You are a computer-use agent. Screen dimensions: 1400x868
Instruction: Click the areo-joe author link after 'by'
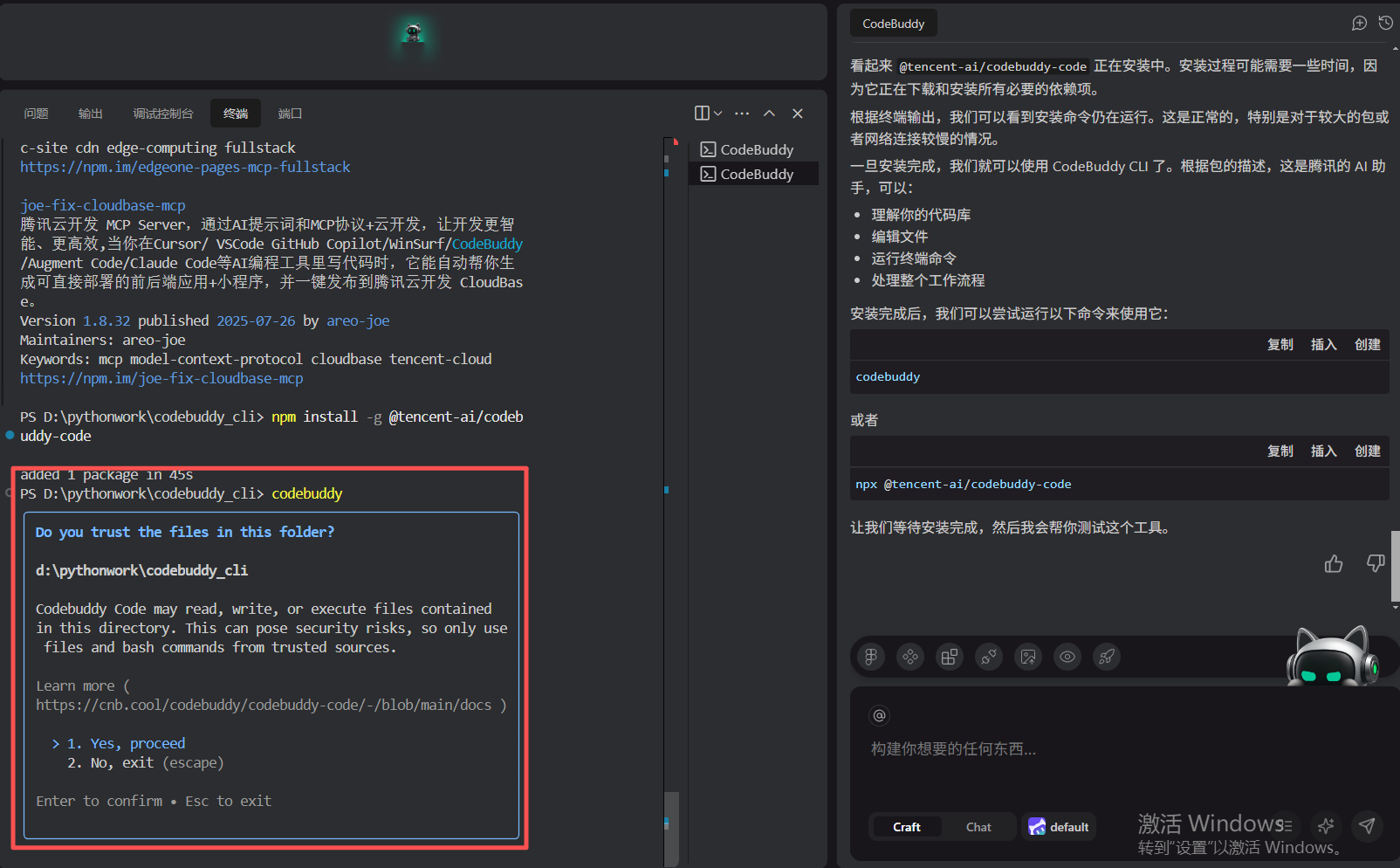point(358,320)
